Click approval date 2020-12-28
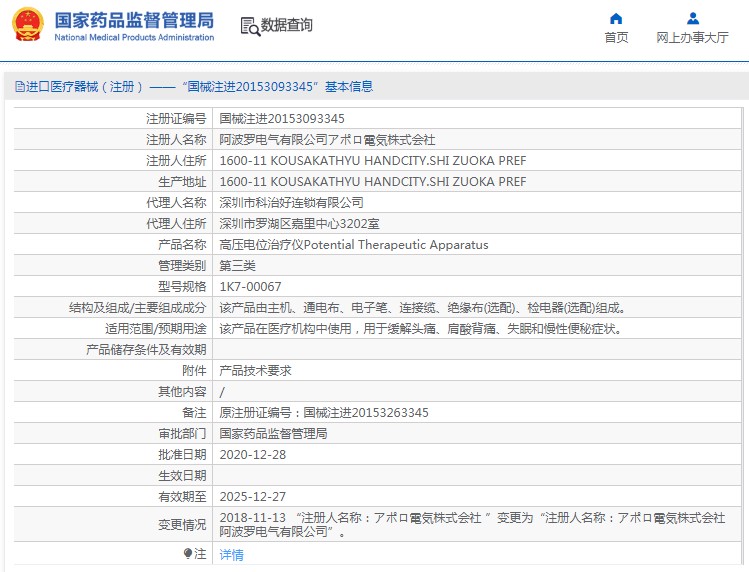The image size is (749, 572). tap(253, 455)
